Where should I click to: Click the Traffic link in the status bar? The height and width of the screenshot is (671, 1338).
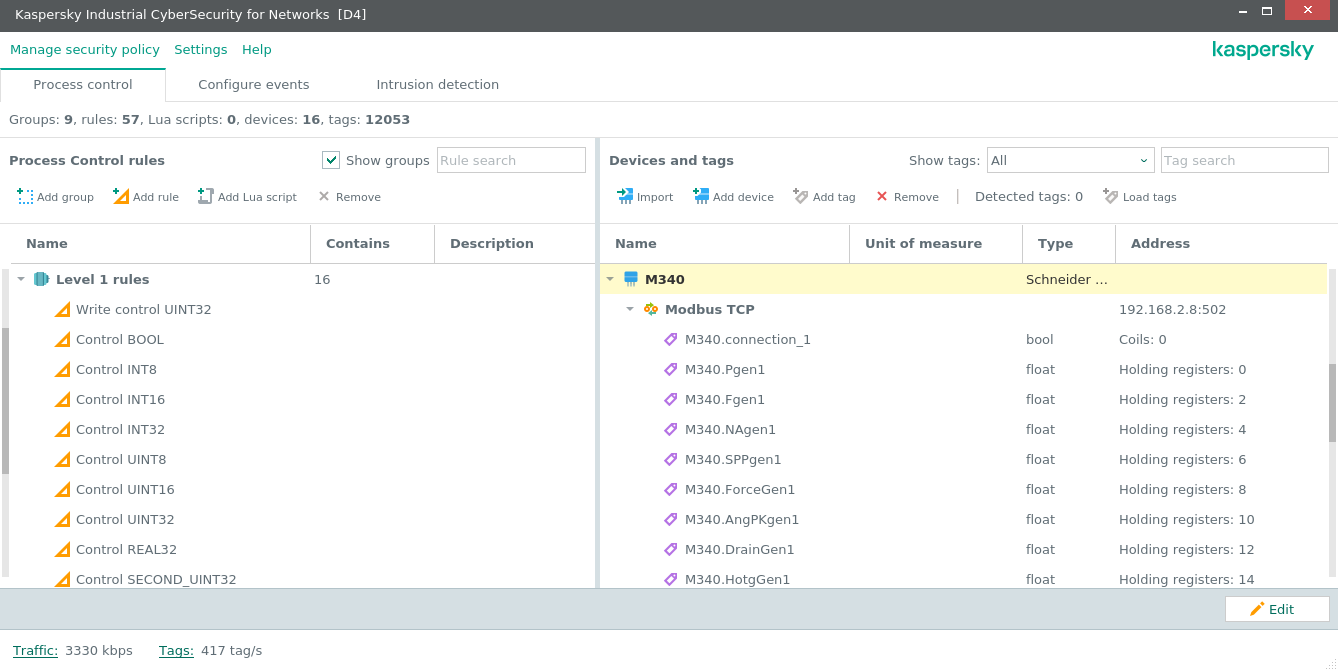tap(35, 650)
